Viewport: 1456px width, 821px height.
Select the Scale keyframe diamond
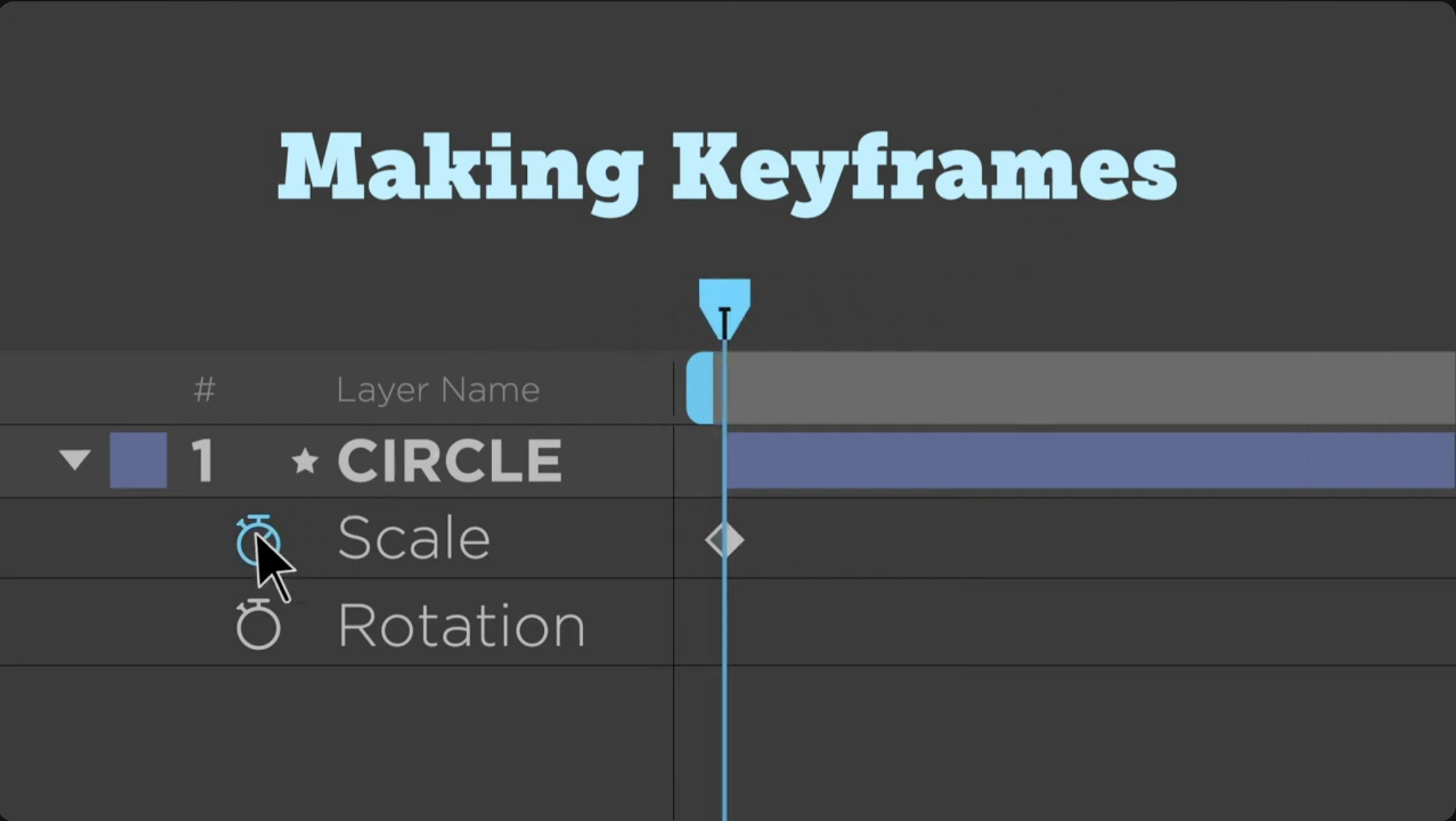(x=724, y=539)
